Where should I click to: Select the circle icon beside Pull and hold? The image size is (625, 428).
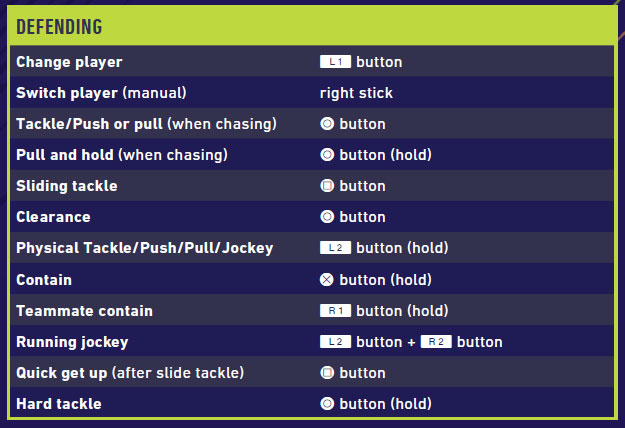pyautogui.click(x=326, y=155)
